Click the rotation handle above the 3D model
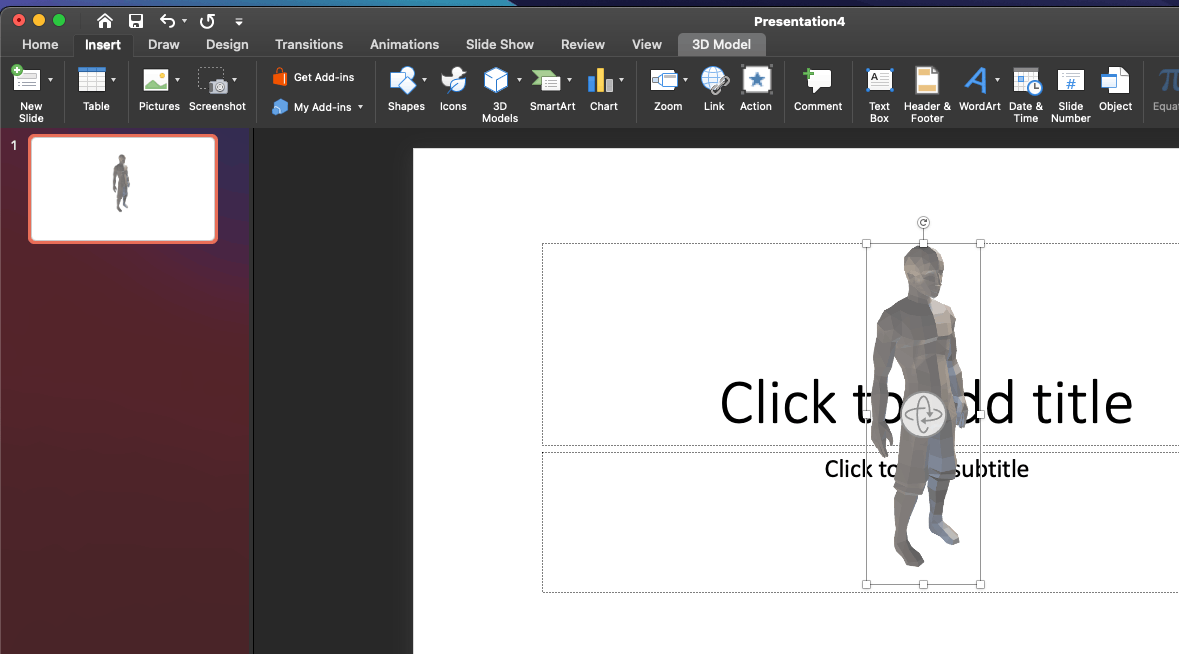This screenshot has width=1179, height=654. point(923,223)
